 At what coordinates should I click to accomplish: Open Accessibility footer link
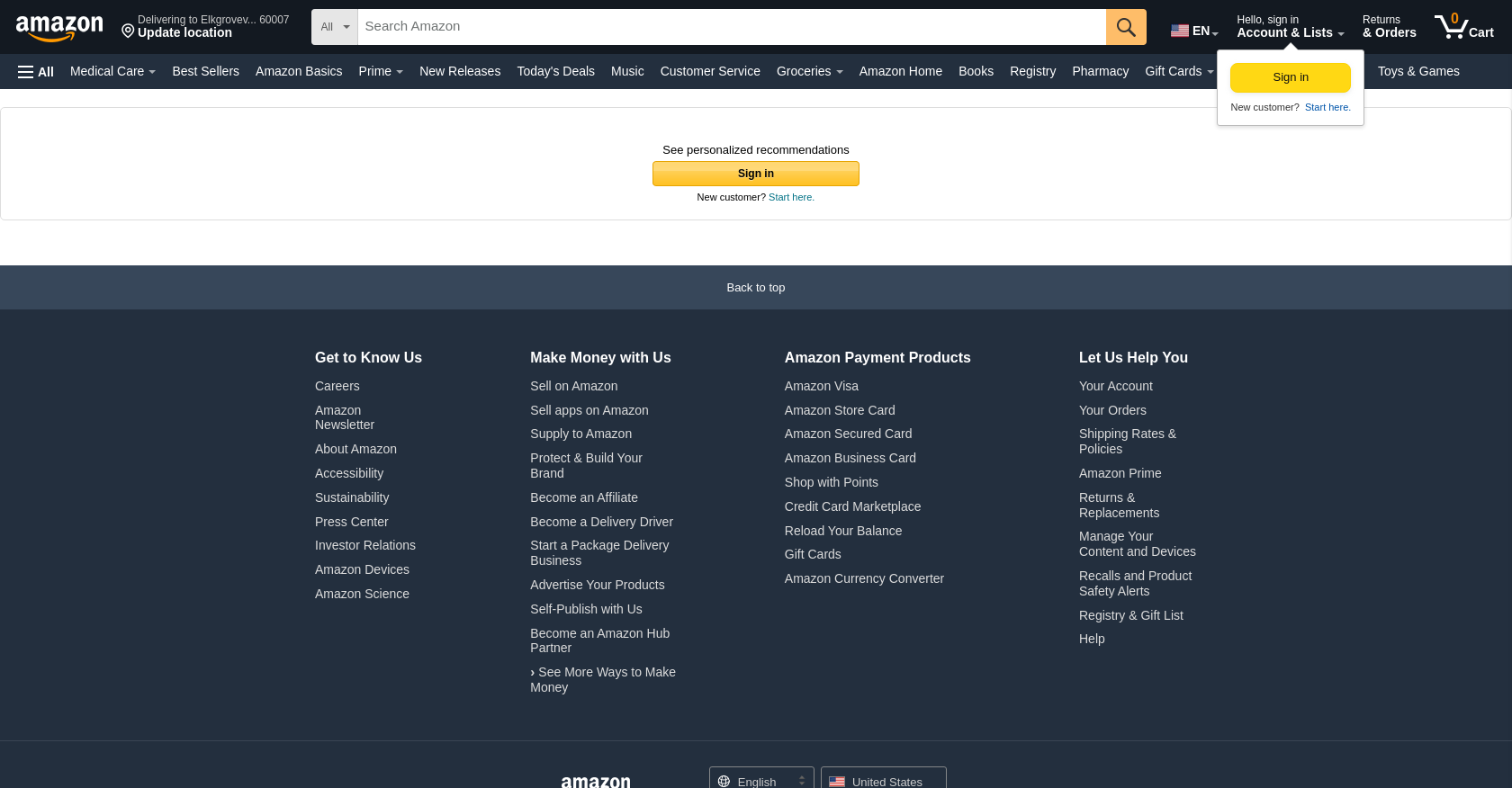349,473
